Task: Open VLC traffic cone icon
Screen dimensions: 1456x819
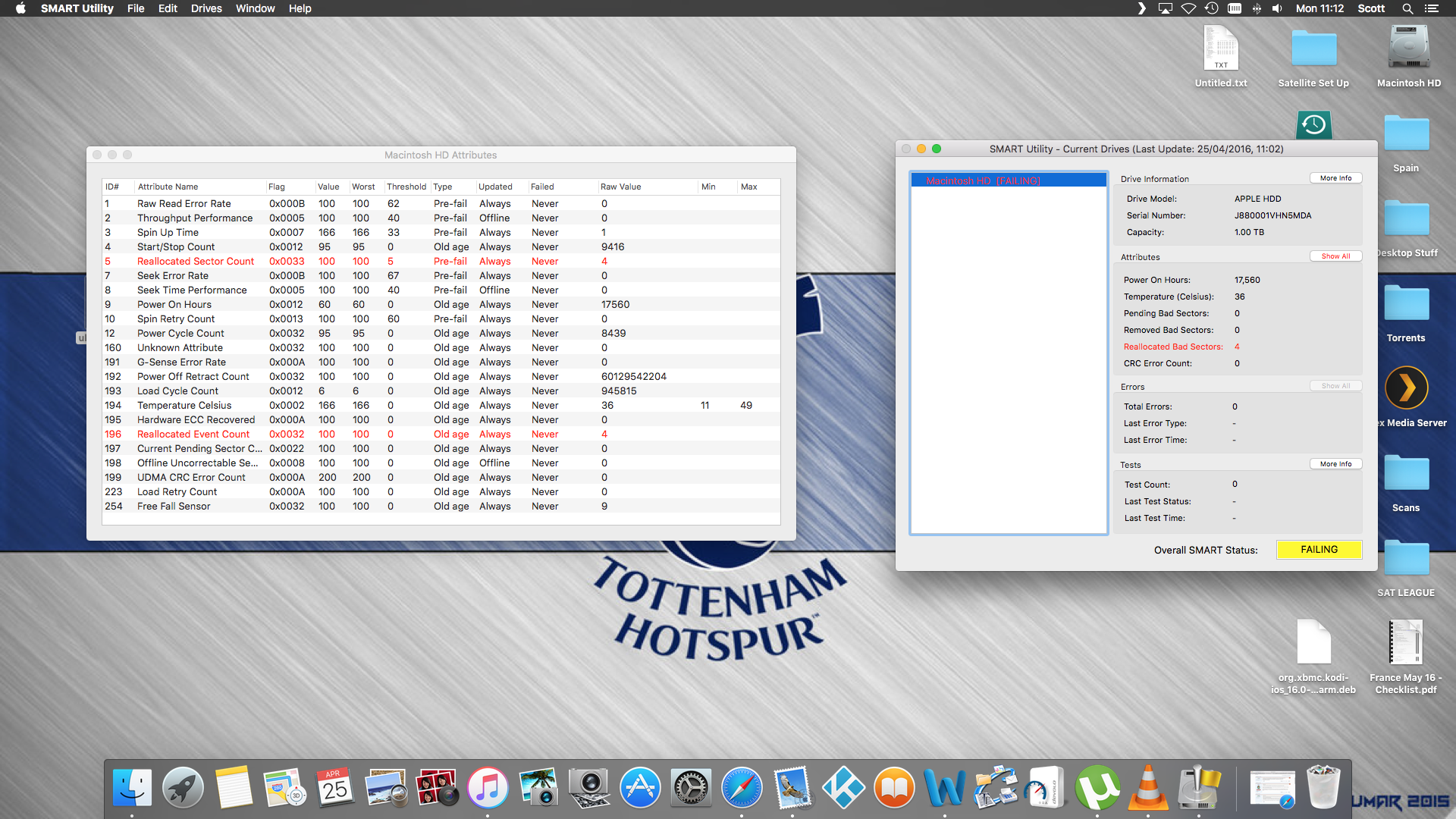Action: point(1148,788)
